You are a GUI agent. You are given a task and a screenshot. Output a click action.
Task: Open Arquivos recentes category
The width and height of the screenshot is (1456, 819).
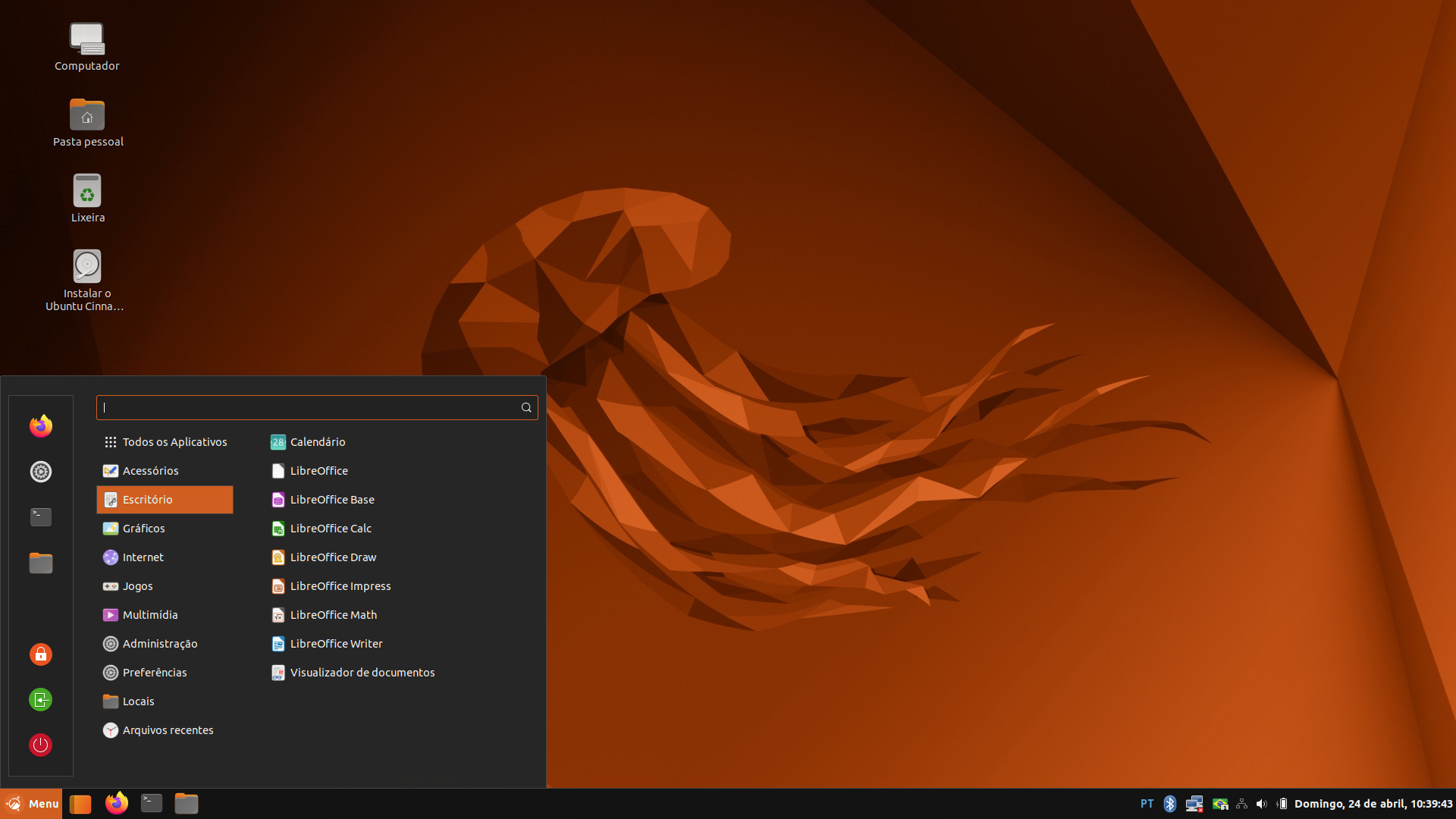(x=165, y=730)
